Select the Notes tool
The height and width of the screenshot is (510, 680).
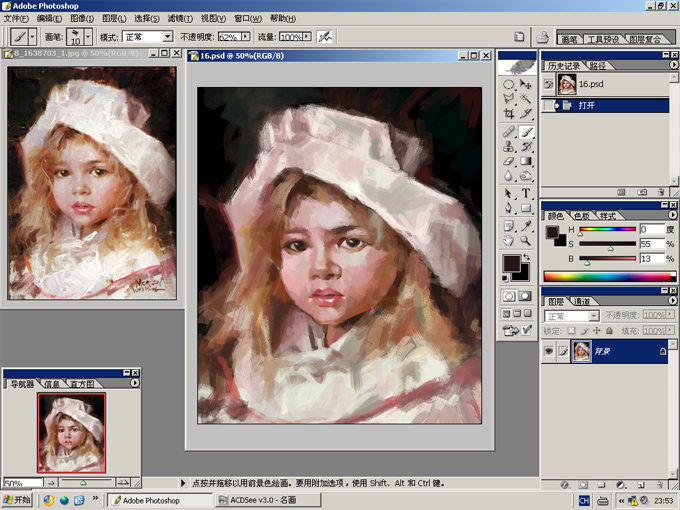click(509, 226)
